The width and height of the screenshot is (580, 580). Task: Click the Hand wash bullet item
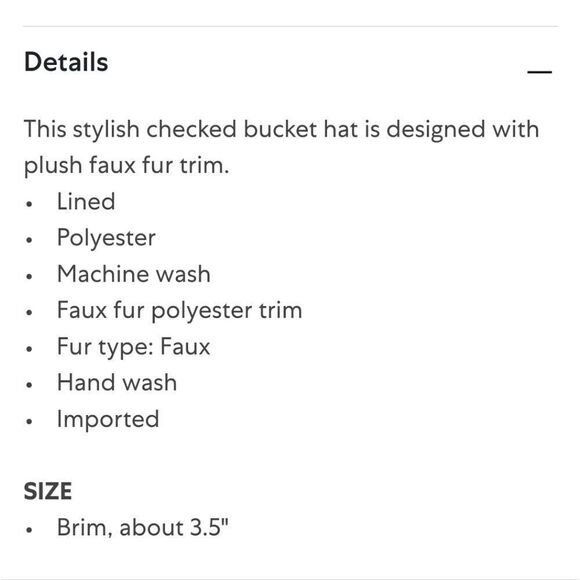117,382
